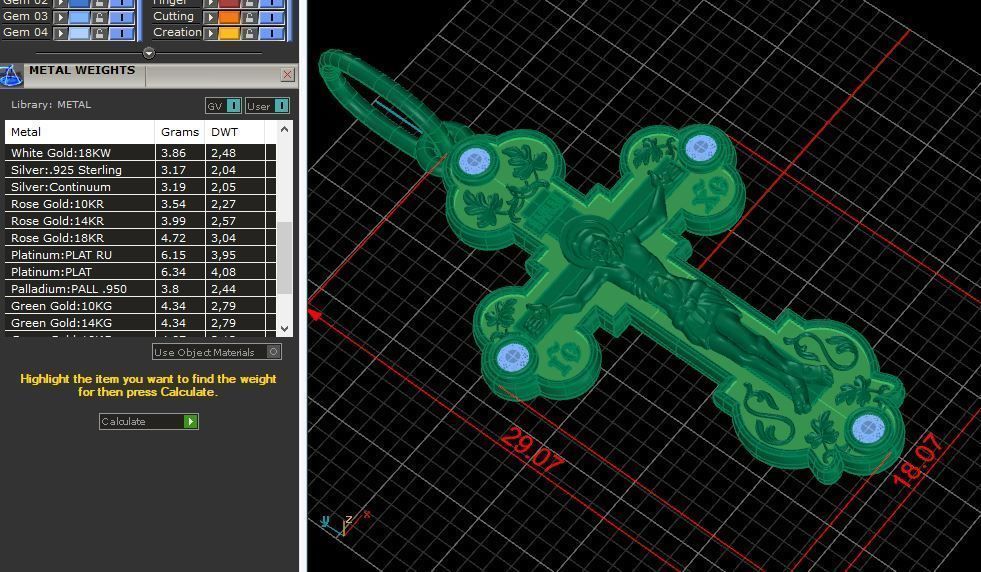Screen dimensions: 981x572
Task: Select the Gem 04 layer name
Action: pos(26,32)
